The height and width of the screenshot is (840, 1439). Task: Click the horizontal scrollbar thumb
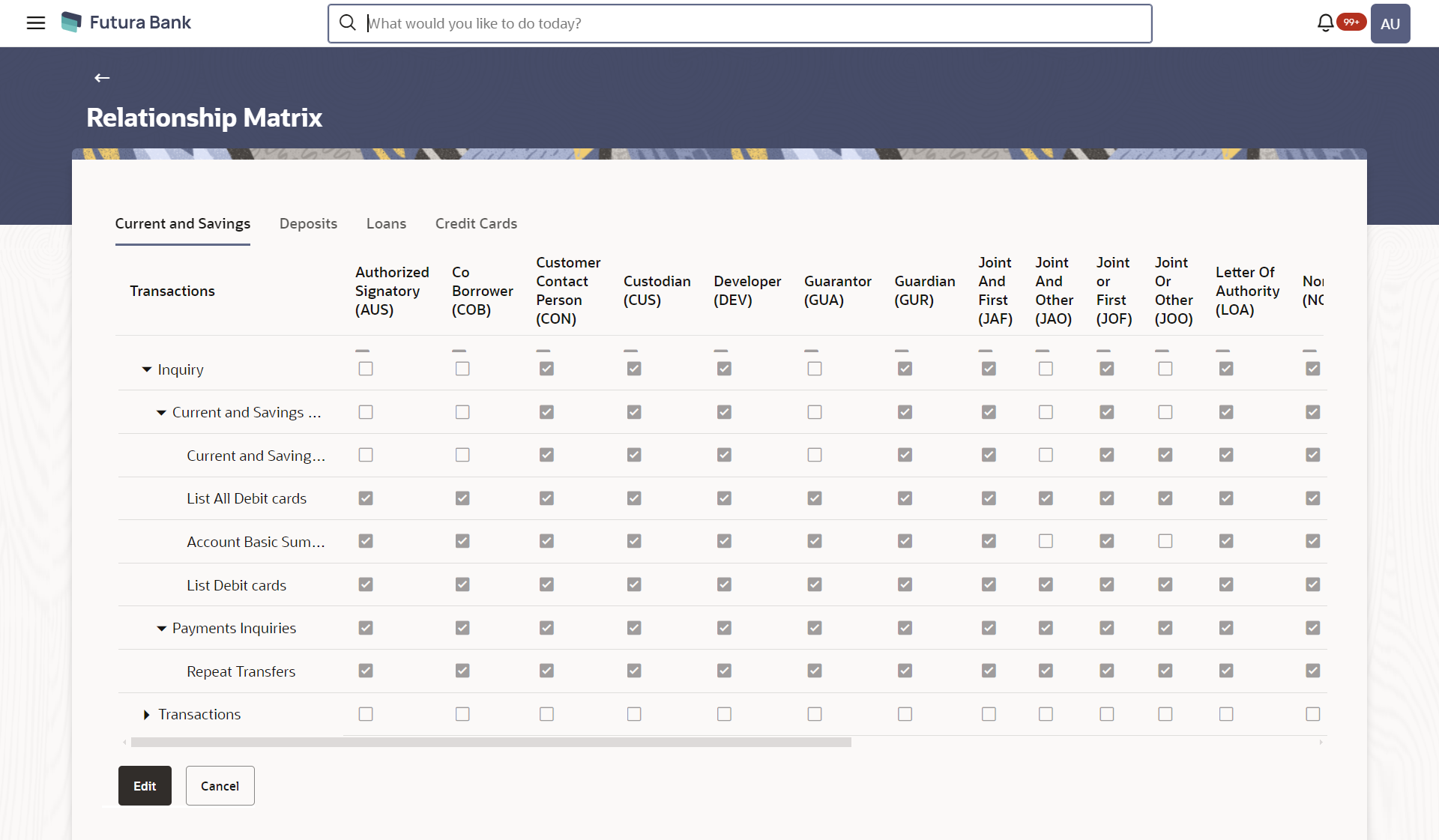[x=491, y=743]
